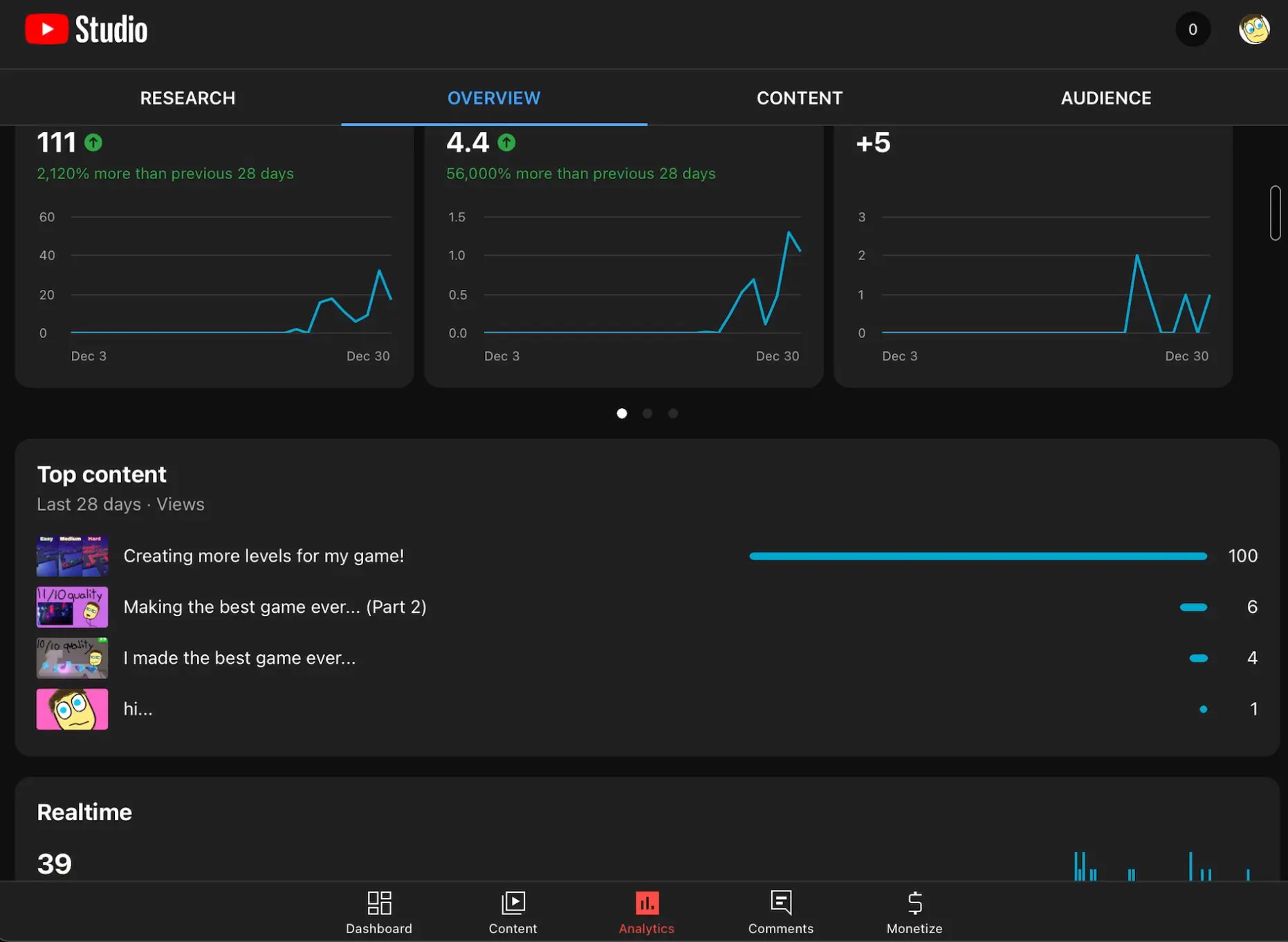Open the Content tab at top
Screen dimensions: 1288x942
[799, 98]
